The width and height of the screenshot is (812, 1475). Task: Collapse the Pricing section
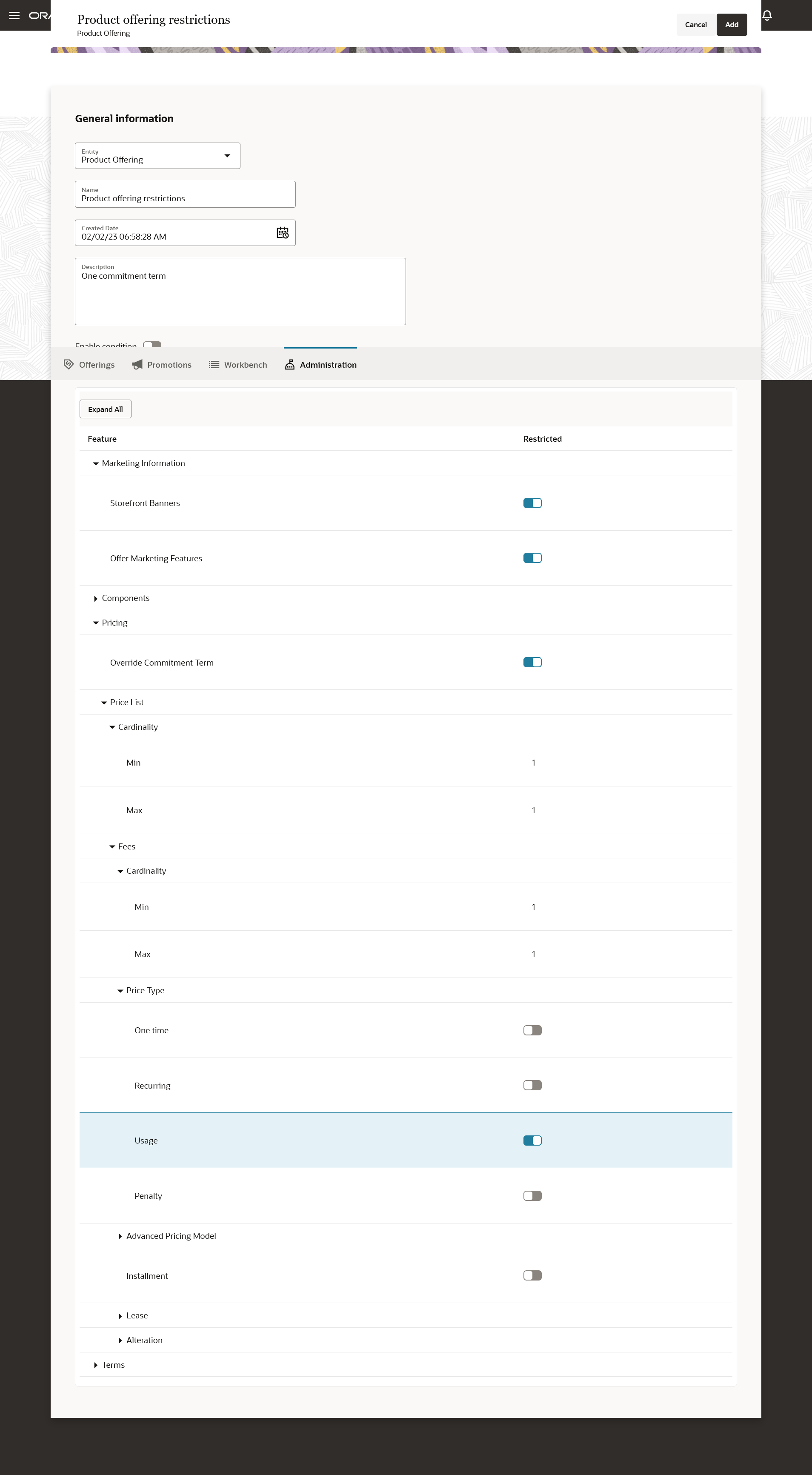coord(96,623)
